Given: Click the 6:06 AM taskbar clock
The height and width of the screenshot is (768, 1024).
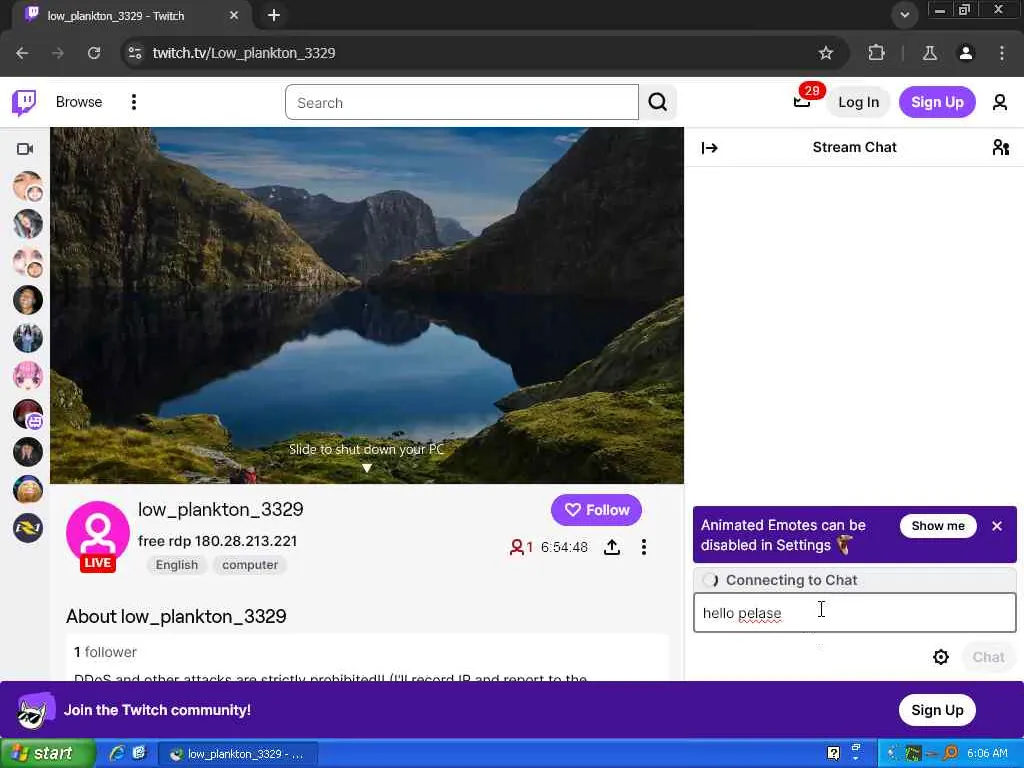Looking at the screenshot, I should [x=987, y=753].
